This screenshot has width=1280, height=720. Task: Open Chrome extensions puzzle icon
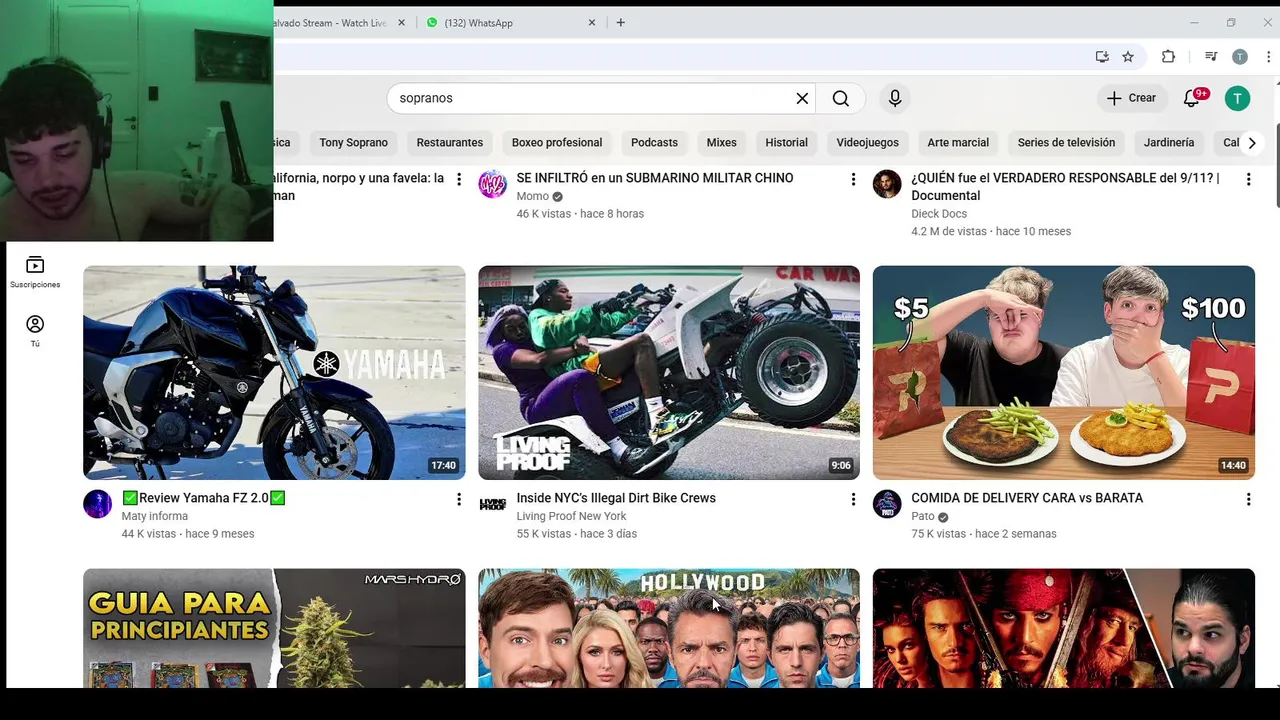coord(1168,57)
